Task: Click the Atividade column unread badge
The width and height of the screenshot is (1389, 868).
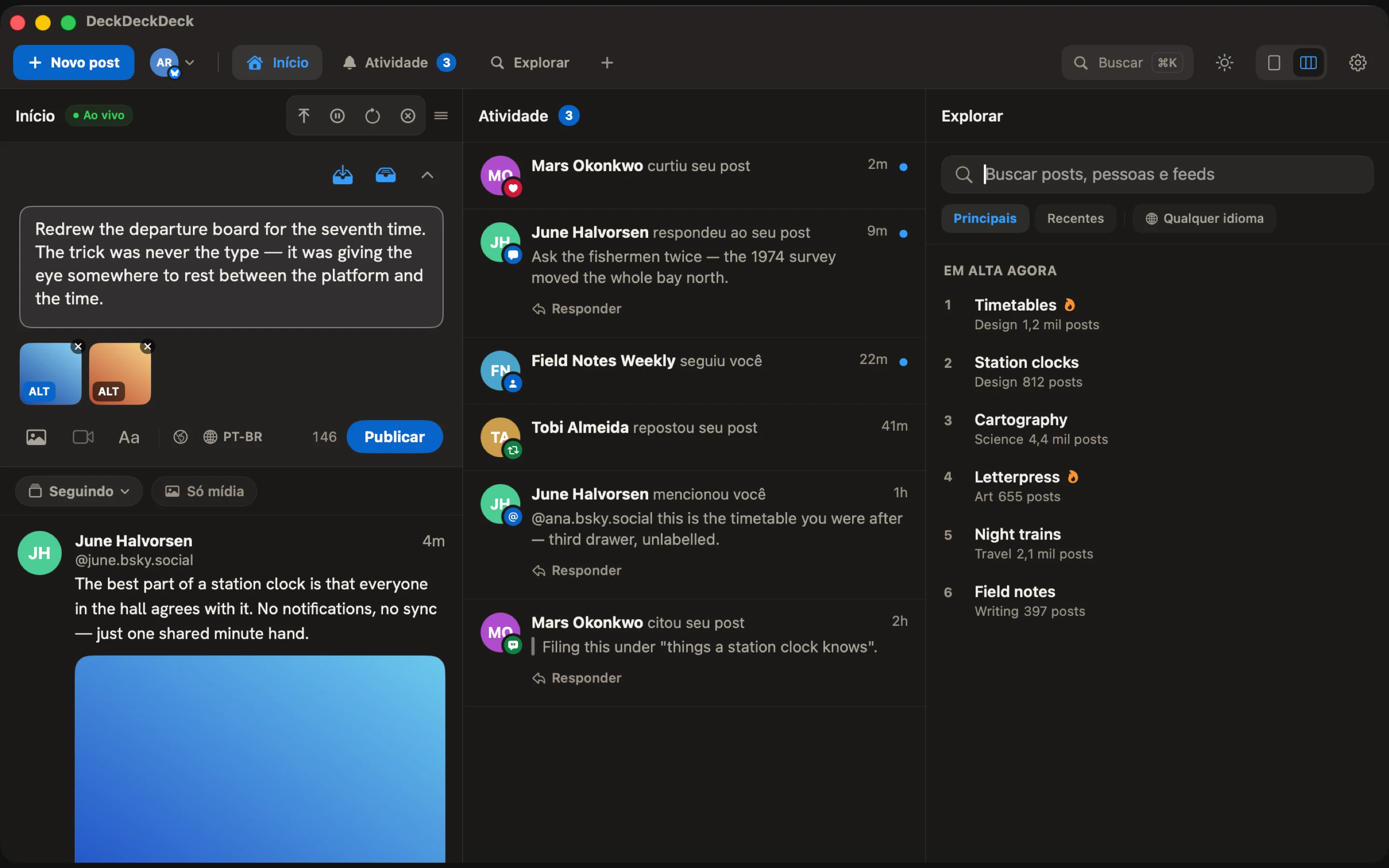Action: tap(568, 115)
